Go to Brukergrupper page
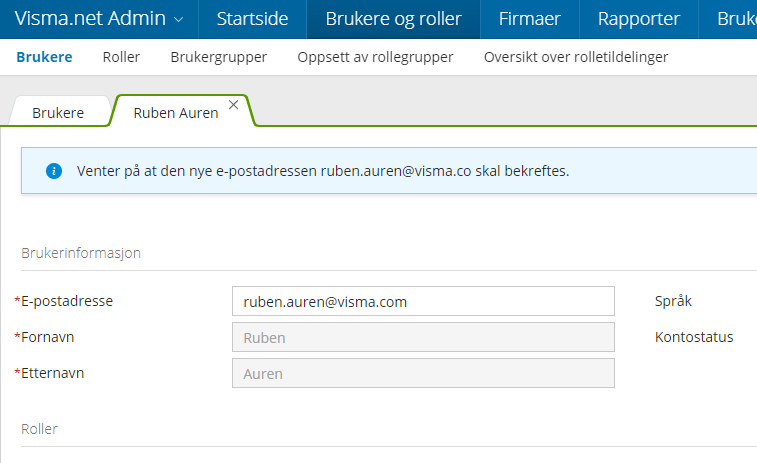757x463 pixels. tap(218, 57)
